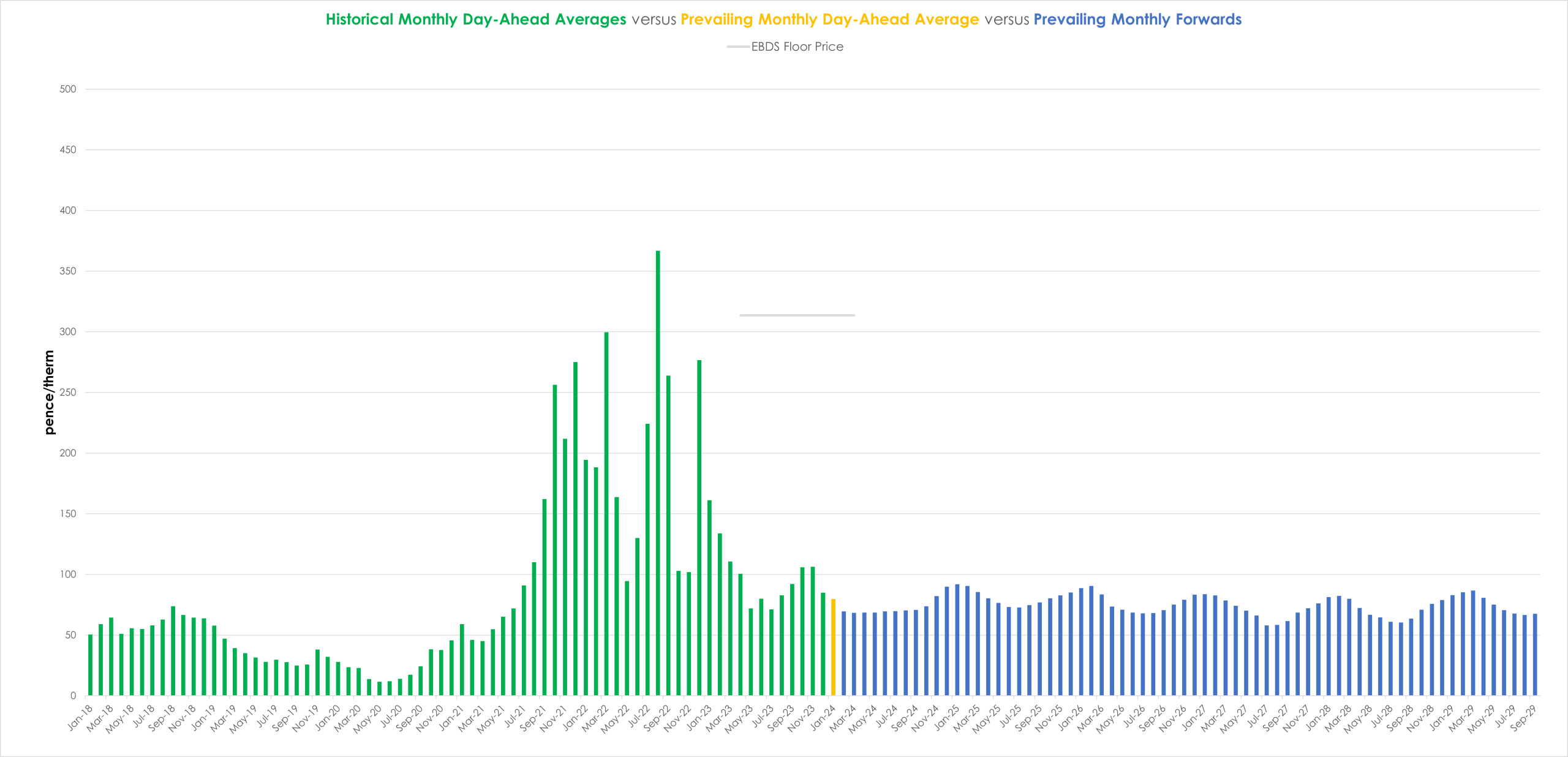Image resolution: width=1568 pixels, height=757 pixels.
Task: Click the 'Jan-21' x-axis label
Action: click(x=451, y=718)
